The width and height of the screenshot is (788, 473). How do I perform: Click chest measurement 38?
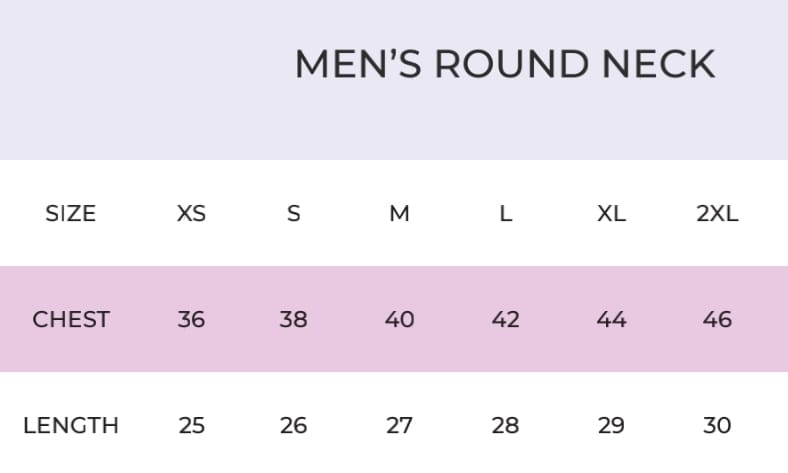293,319
